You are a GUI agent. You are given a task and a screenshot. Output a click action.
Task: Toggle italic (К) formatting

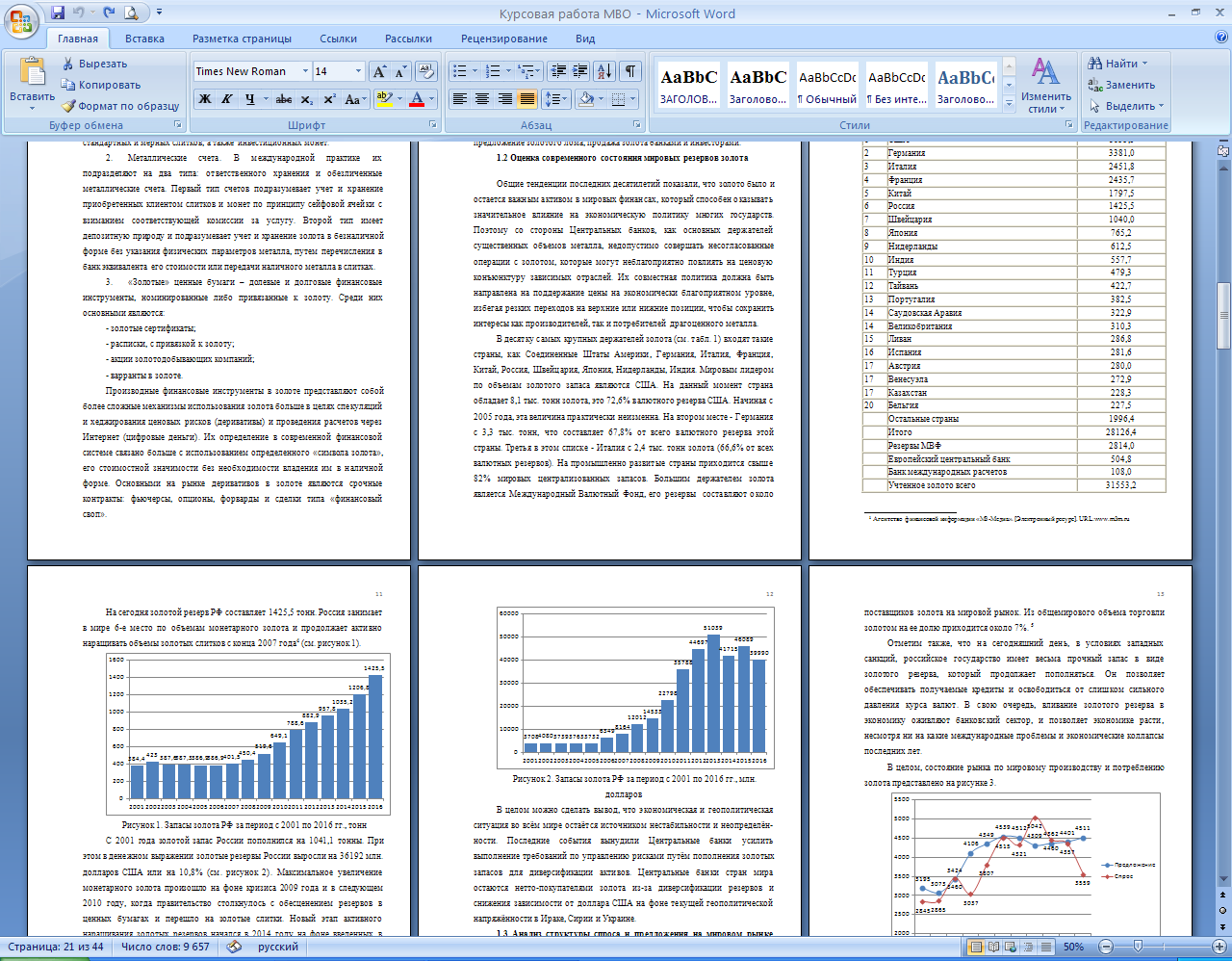click(x=226, y=99)
